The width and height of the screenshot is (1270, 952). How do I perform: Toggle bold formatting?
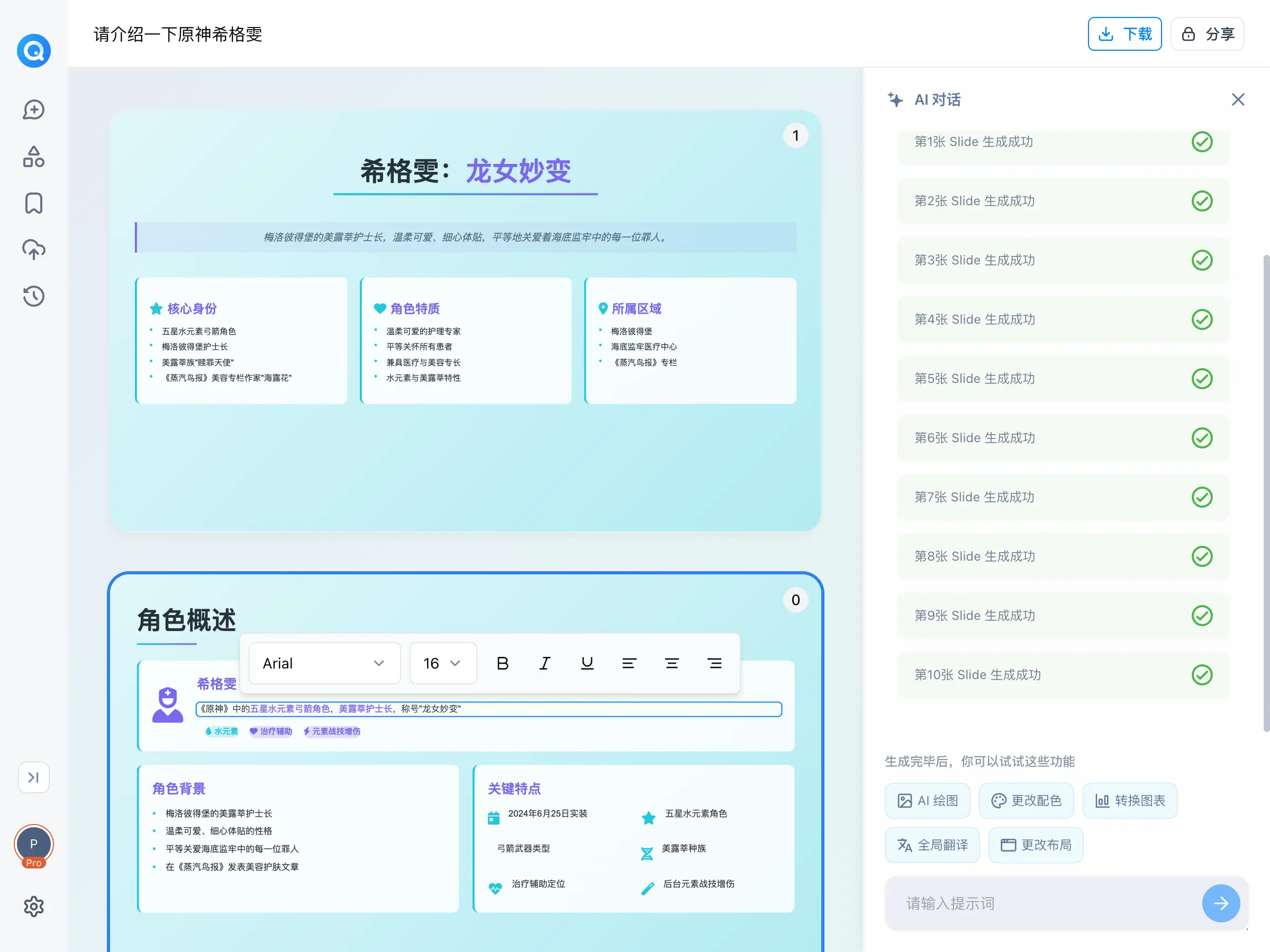[502, 663]
